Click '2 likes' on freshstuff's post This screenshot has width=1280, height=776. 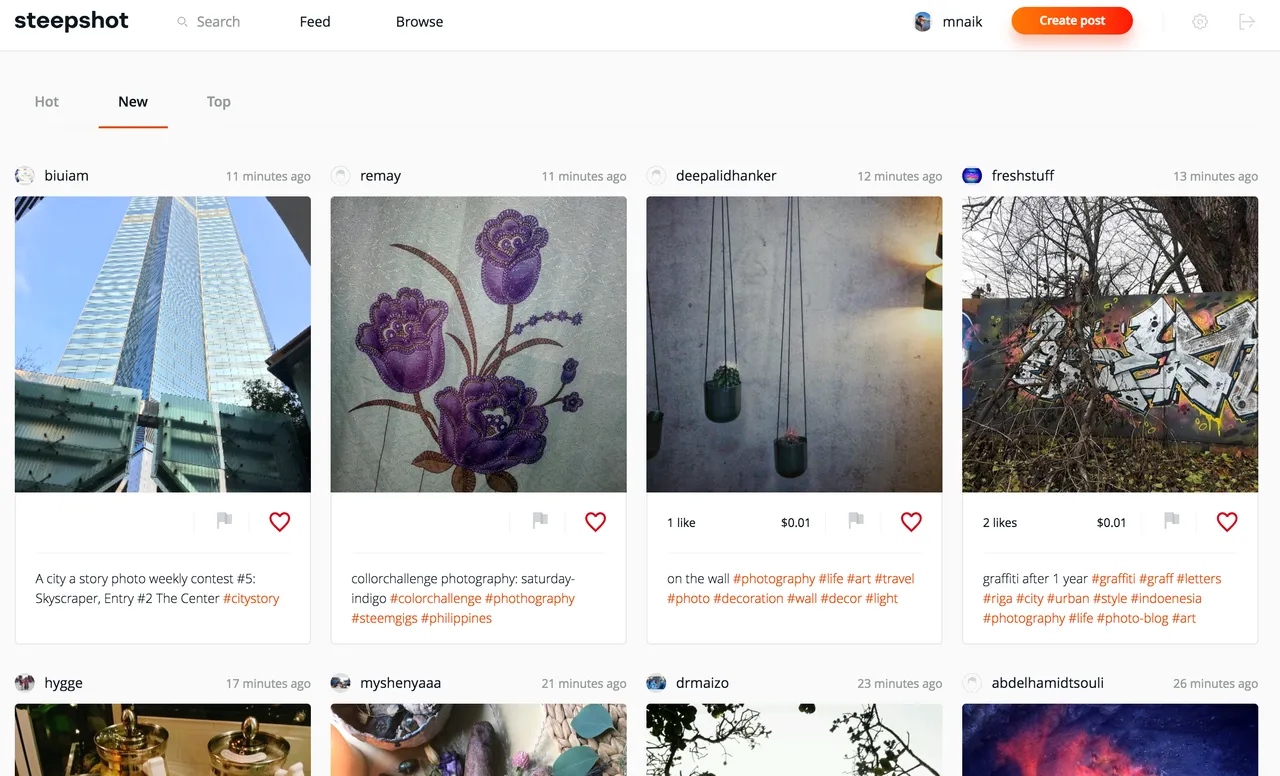click(x=1000, y=523)
